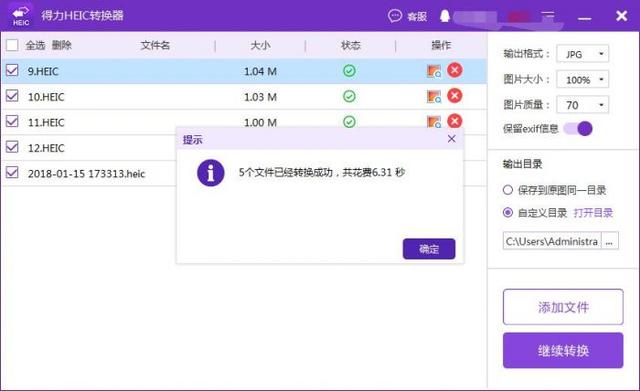The height and width of the screenshot is (391, 640).
Task: Toggle the 保留exif信息 switch
Action: [578, 129]
